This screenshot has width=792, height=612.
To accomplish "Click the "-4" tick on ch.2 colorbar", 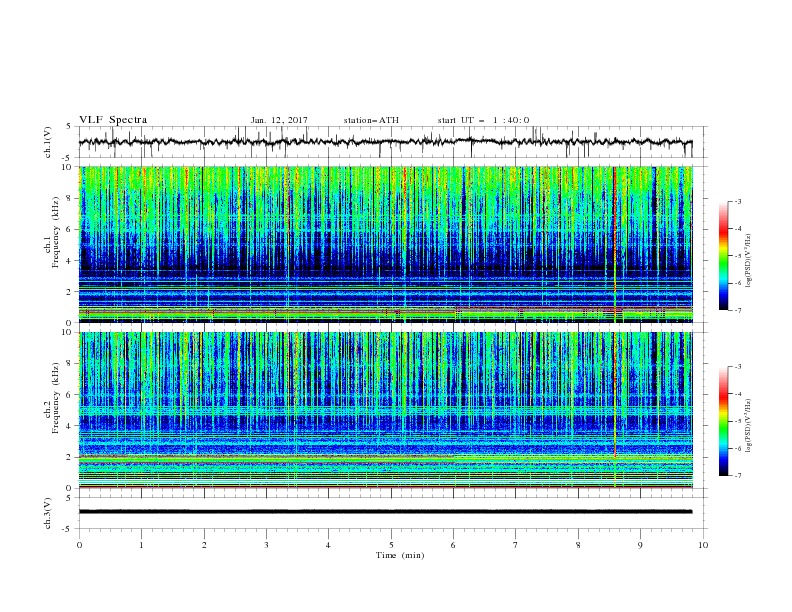I will pyautogui.click(x=738, y=394).
